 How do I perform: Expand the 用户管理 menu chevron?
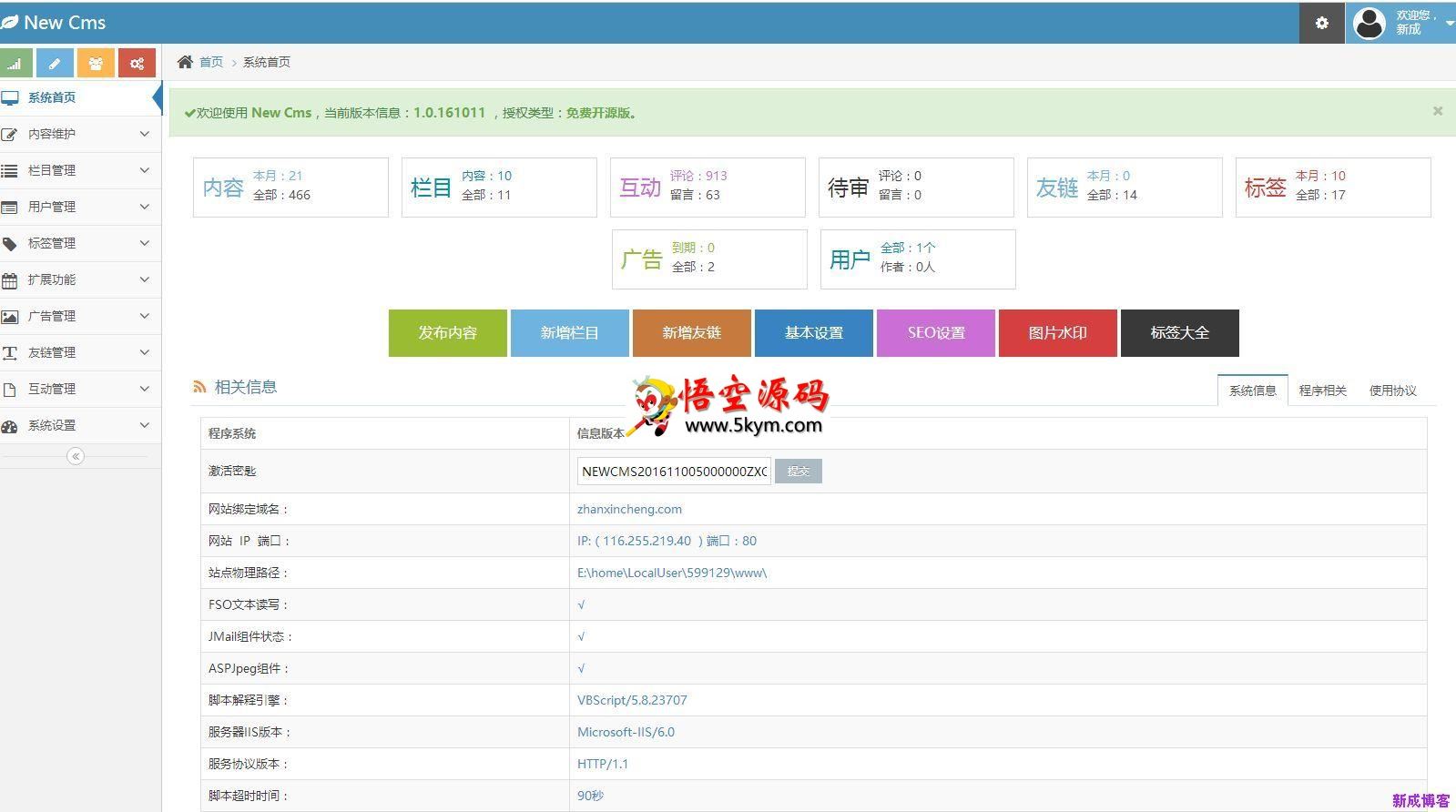coord(144,207)
